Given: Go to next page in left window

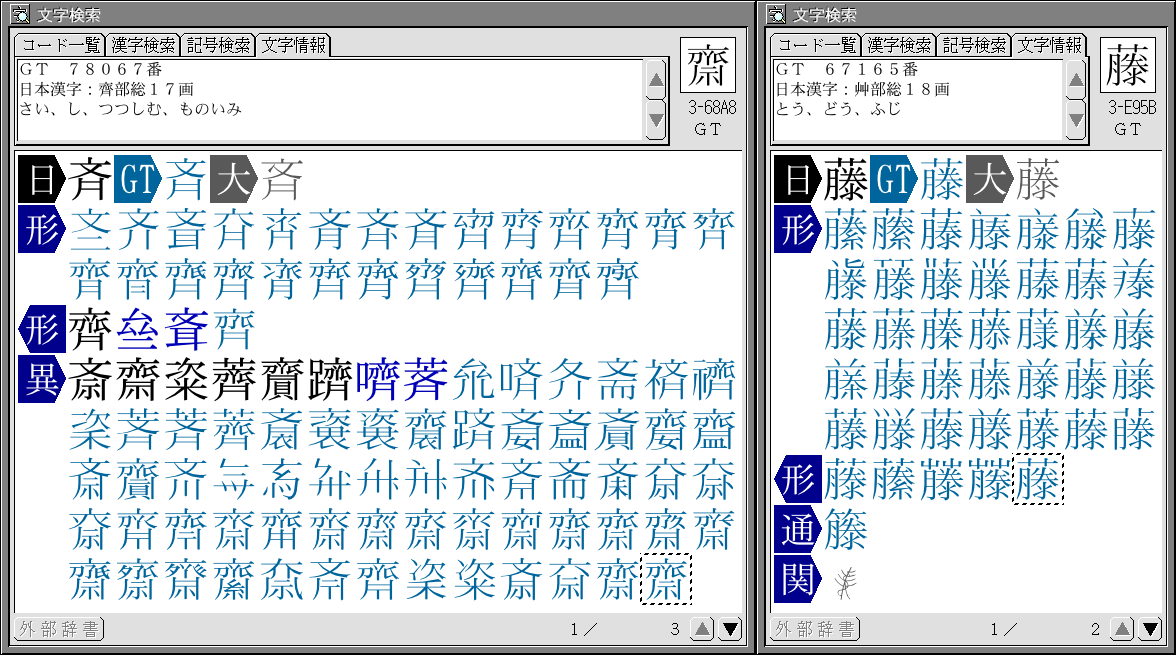Looking at the screenshot, I should point(731,629).
